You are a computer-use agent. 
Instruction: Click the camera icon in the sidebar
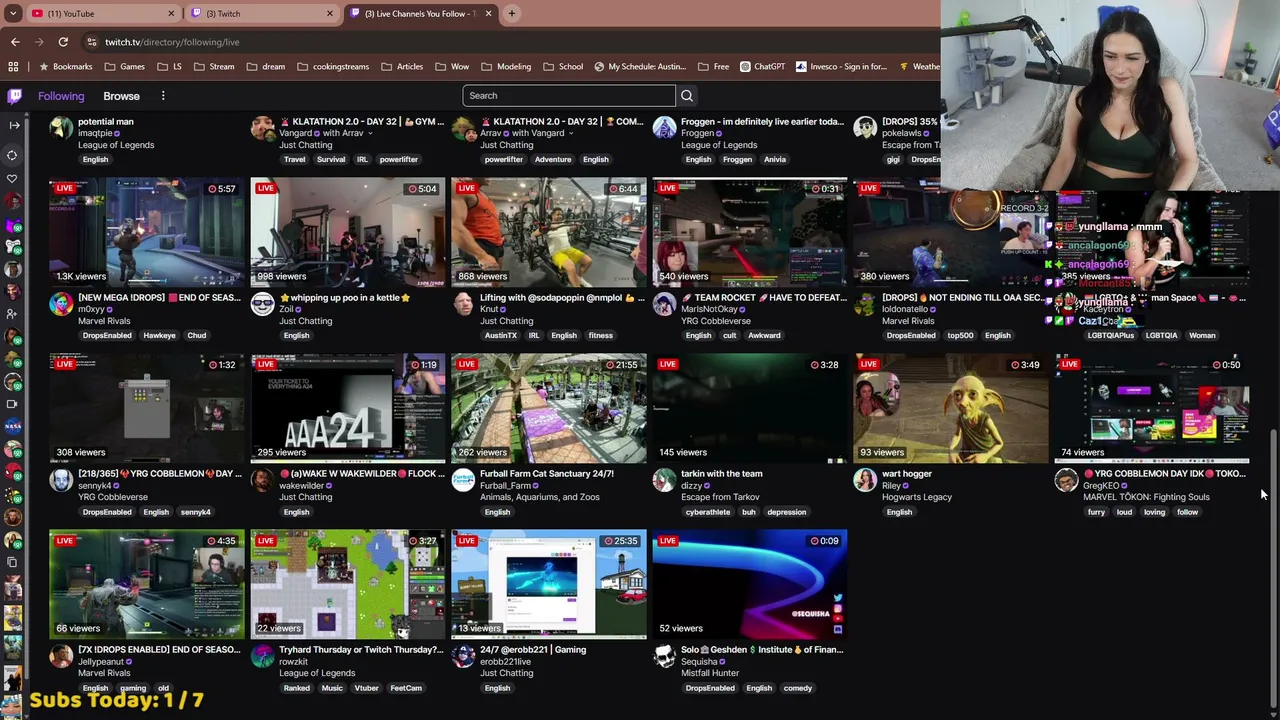click(12, 404)
